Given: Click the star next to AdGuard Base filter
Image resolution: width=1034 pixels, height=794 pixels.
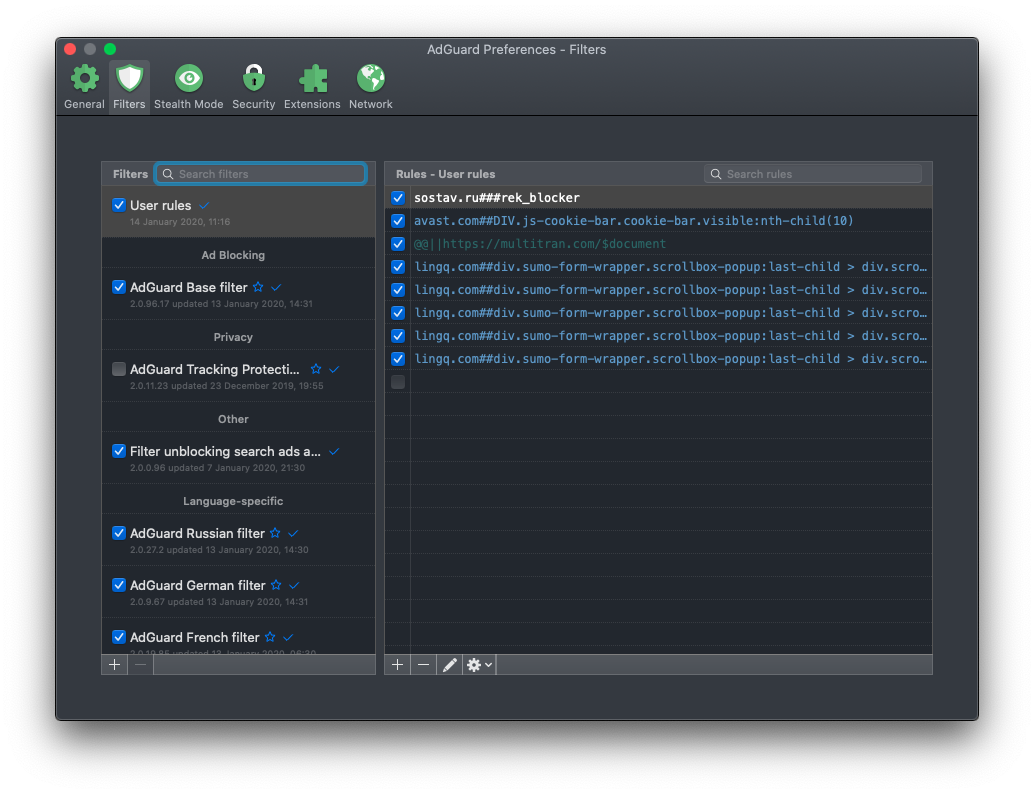Looking at the screenshot, I should 258,287.
